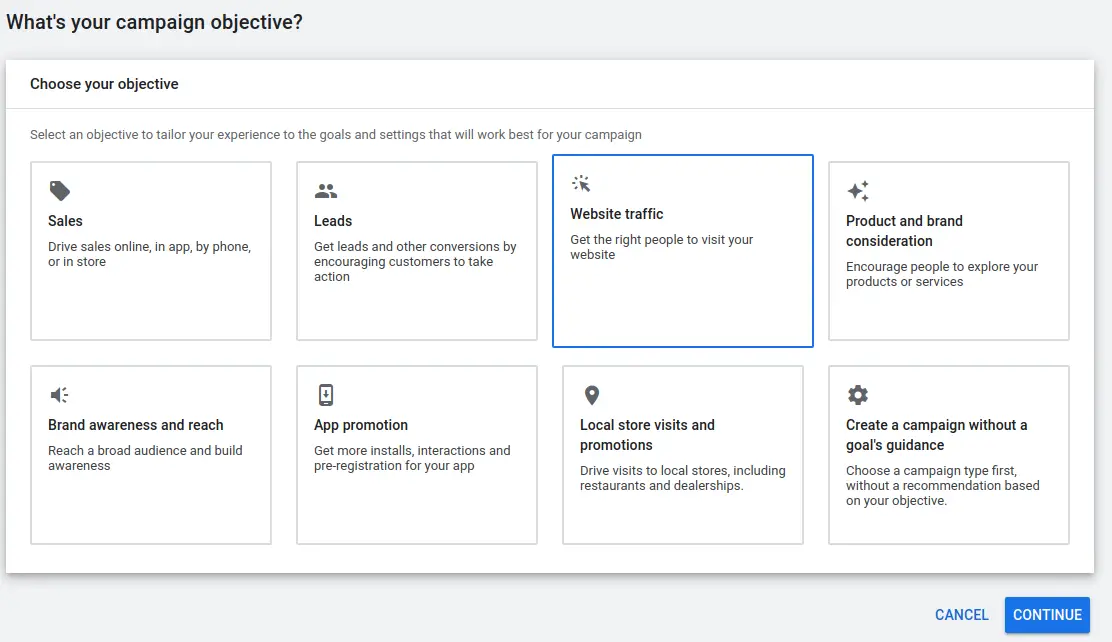Click the price tag icon on Sales card
This screenshot has width=1112, height=642.
click(59, 190)
